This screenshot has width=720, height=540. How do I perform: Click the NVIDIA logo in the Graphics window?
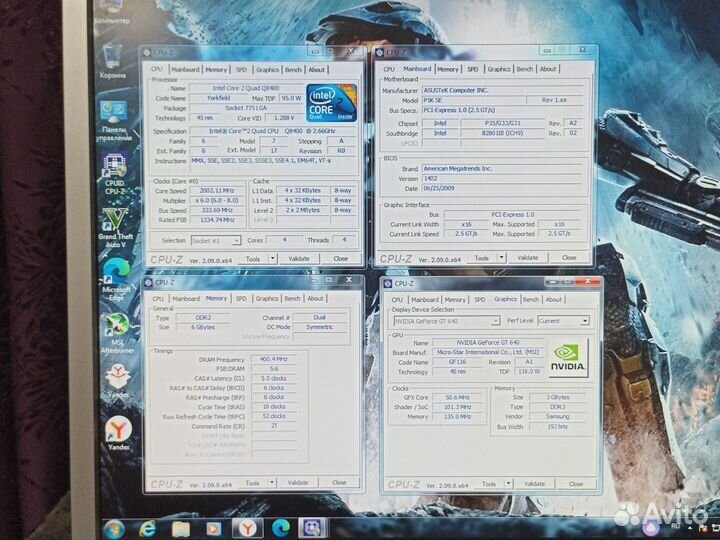coord(565,358)
